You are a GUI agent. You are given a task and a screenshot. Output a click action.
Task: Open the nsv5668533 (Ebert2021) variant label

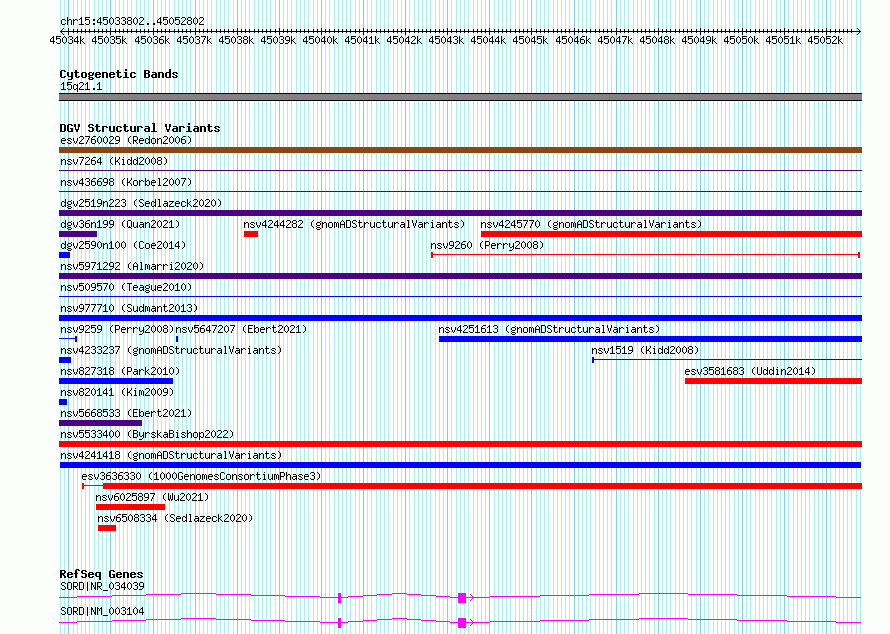(x=126, y=413)
